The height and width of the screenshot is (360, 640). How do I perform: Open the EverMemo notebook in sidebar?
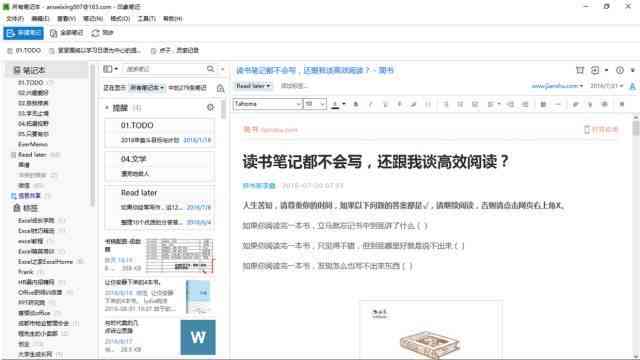(33, 144)
